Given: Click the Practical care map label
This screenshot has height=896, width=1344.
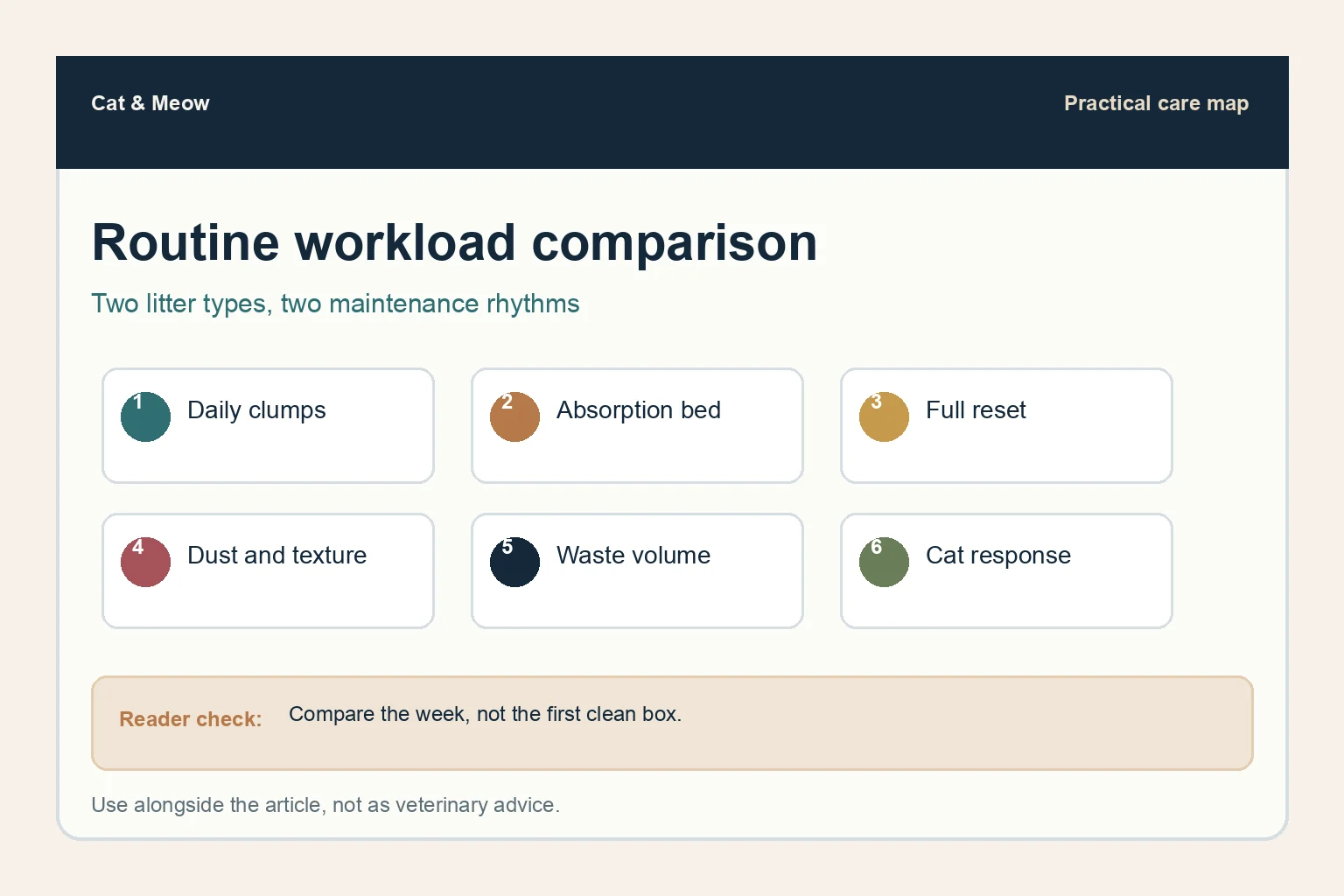Looking at the screenshot, I should coord(1156,103).
